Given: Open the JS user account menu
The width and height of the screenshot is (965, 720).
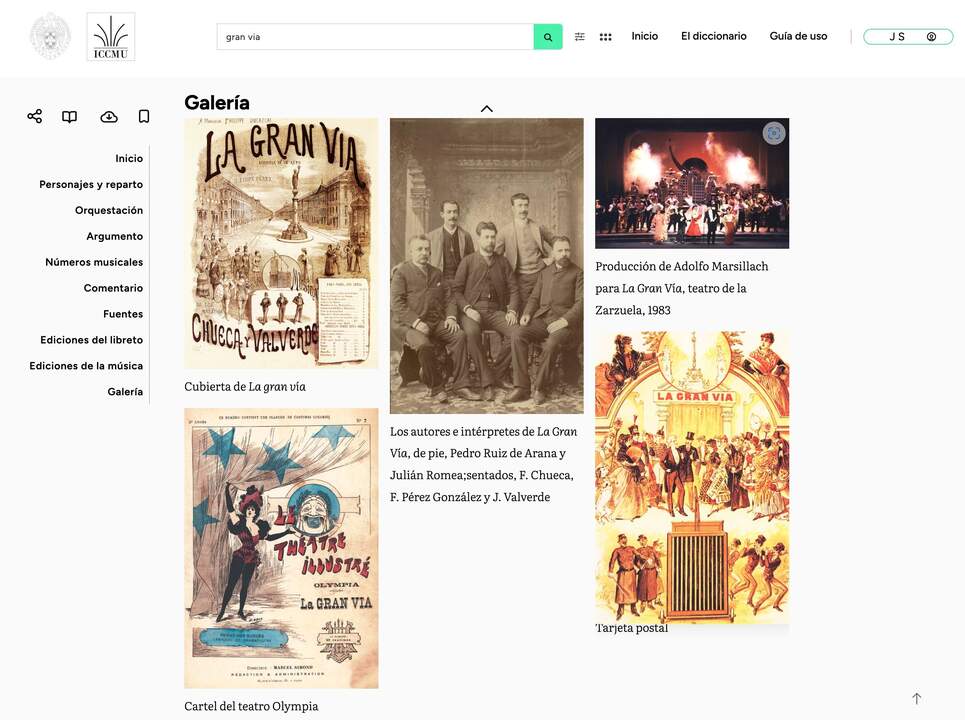Looking at the screenshot, I should pyautogui.click(x=908, y=37).
